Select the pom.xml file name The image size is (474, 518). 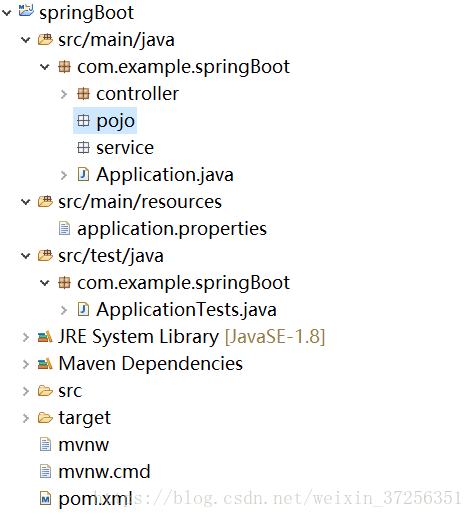click(95, 499)
